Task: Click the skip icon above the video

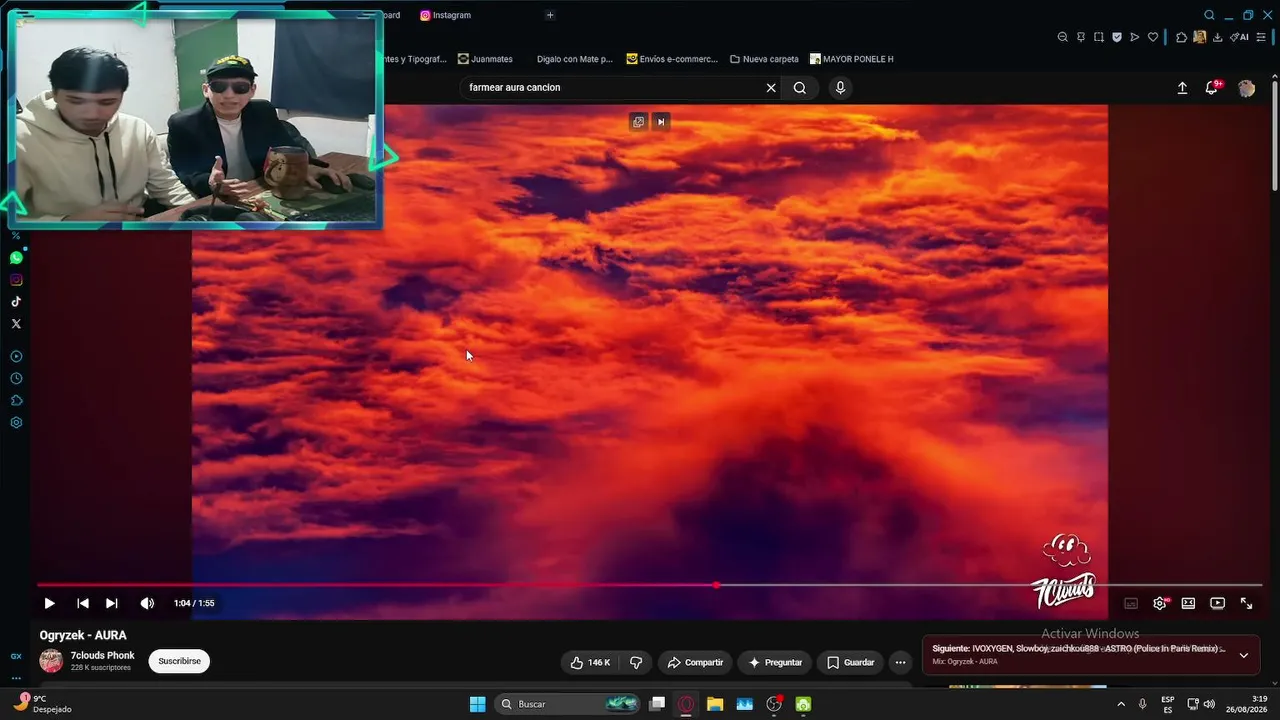Action: tap(660, 122)
